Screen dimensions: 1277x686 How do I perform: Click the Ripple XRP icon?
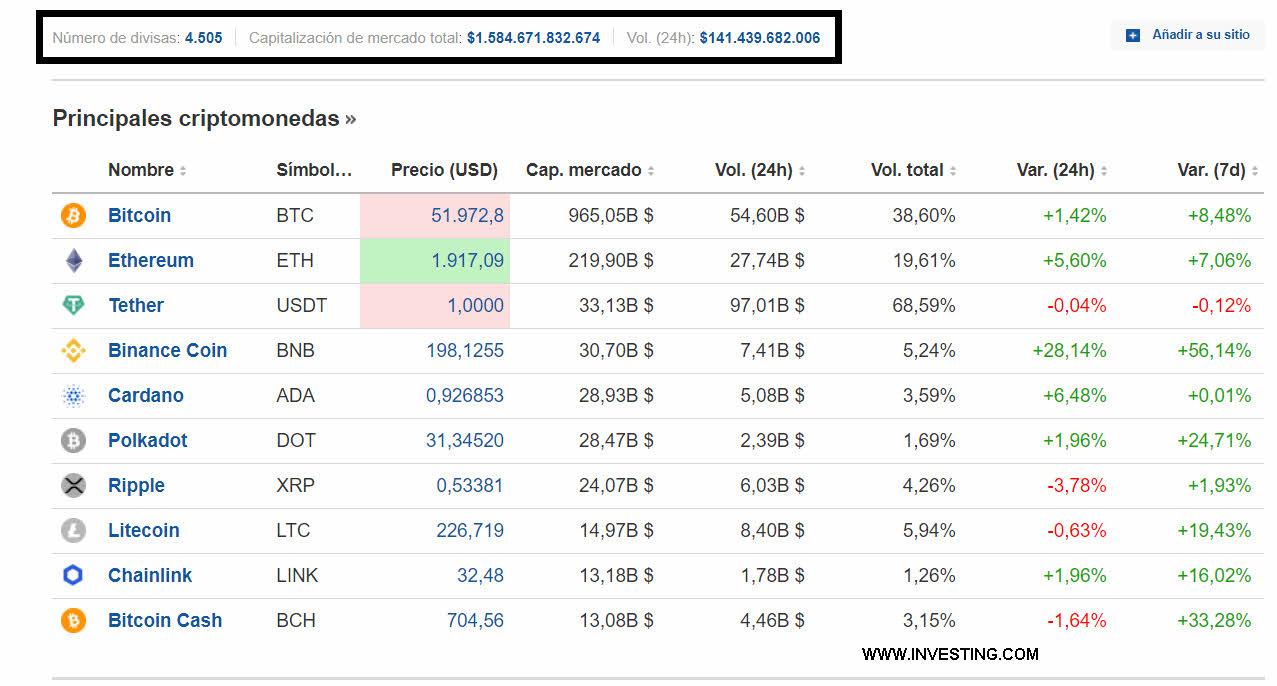tap(74, 486)
